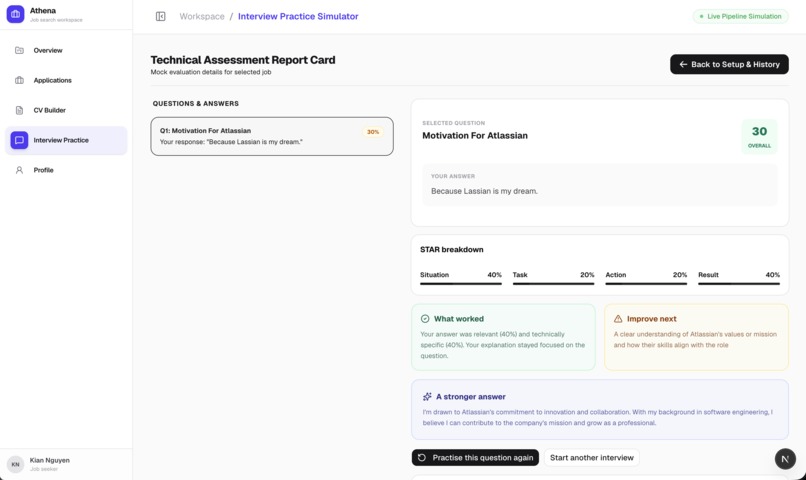Click Practise this question again button
The height and width of the screenshot is (480, 806).
(475, 457)
